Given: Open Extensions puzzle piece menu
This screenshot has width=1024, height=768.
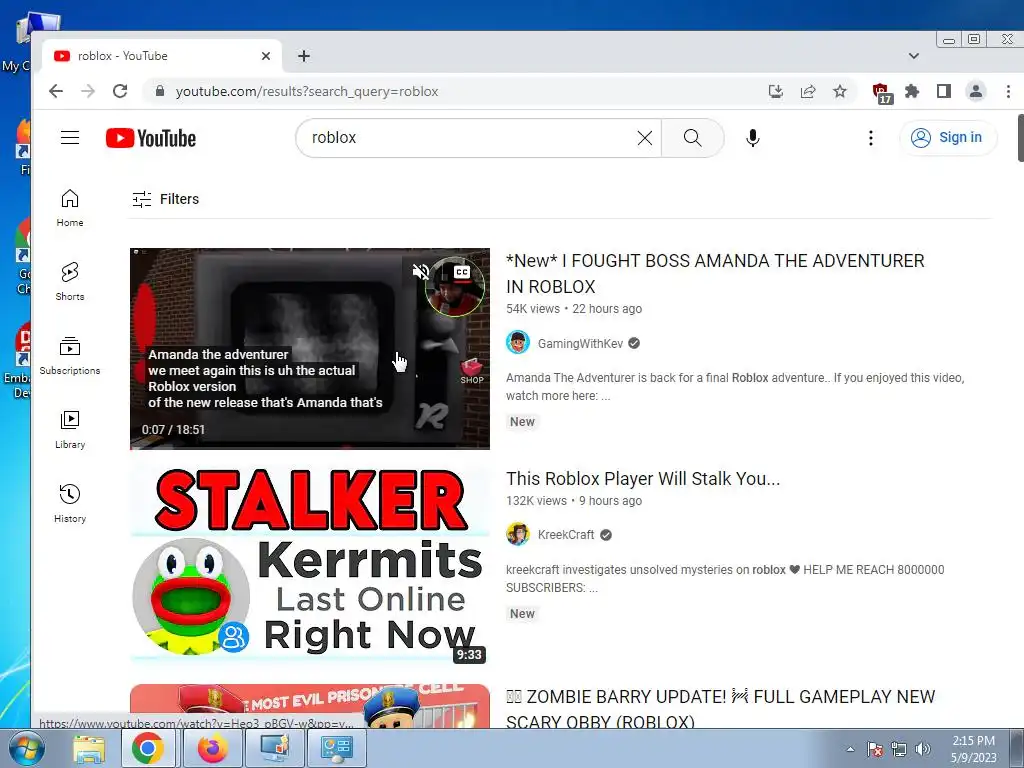Looking at the screenshot, I should tap(912, 91).
